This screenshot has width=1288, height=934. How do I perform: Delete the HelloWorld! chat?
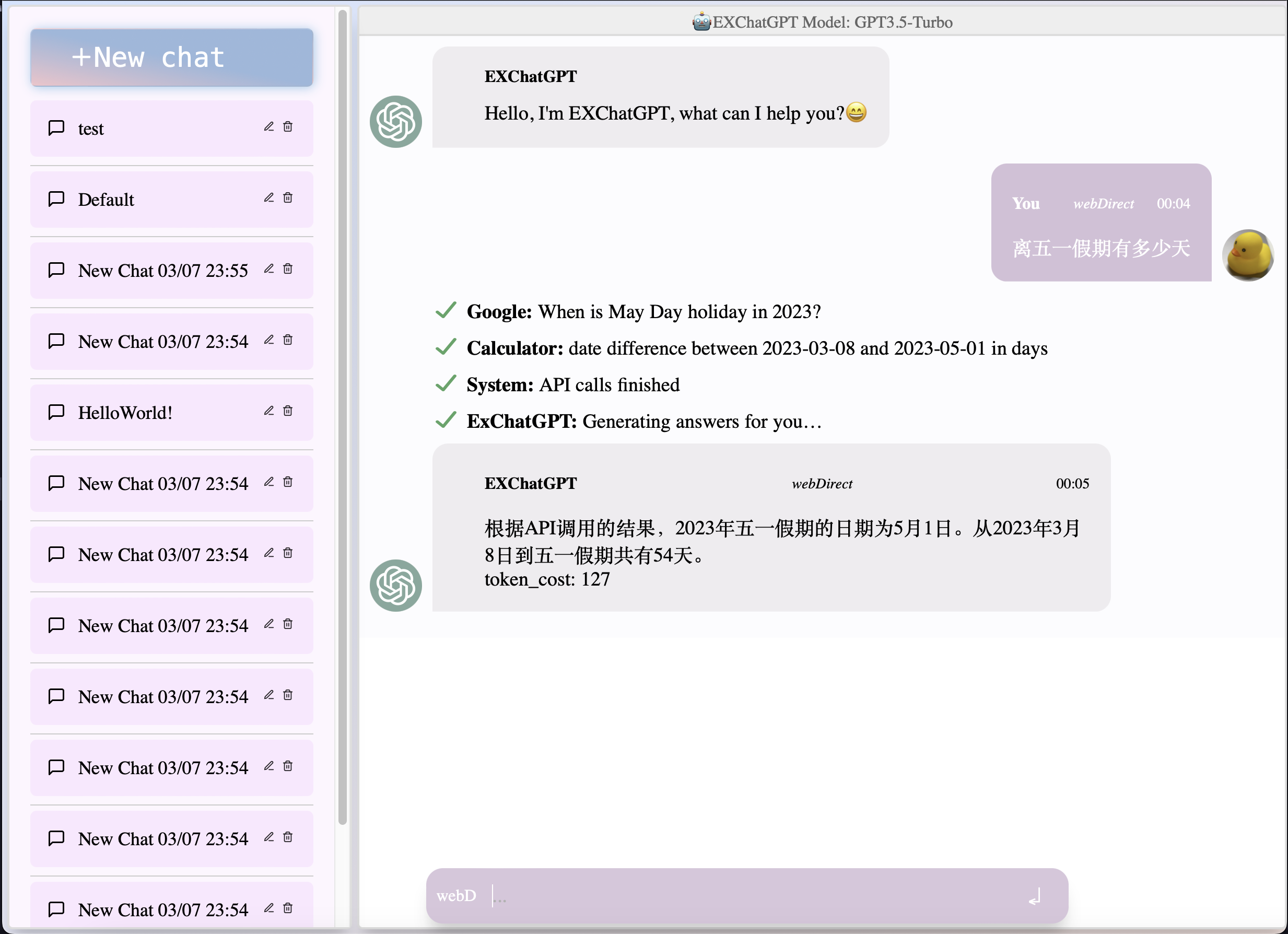tap(288, 411)
